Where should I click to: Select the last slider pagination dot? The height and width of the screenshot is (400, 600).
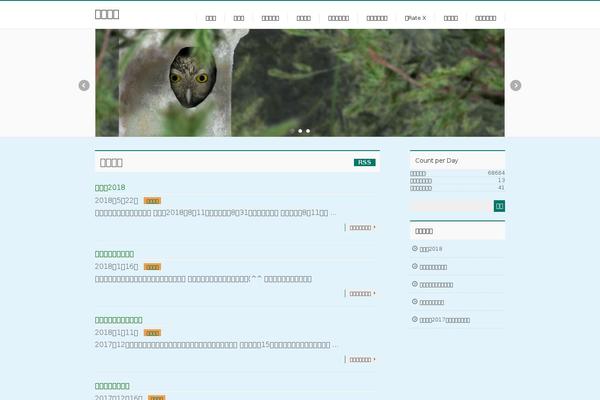[x=308, y=131]
